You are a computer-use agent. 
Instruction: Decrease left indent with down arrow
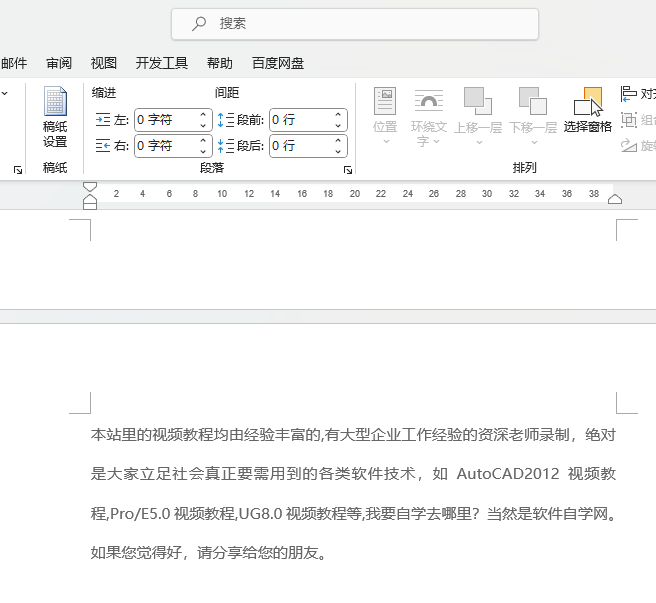pyautogui.click(x=203, y=126)
